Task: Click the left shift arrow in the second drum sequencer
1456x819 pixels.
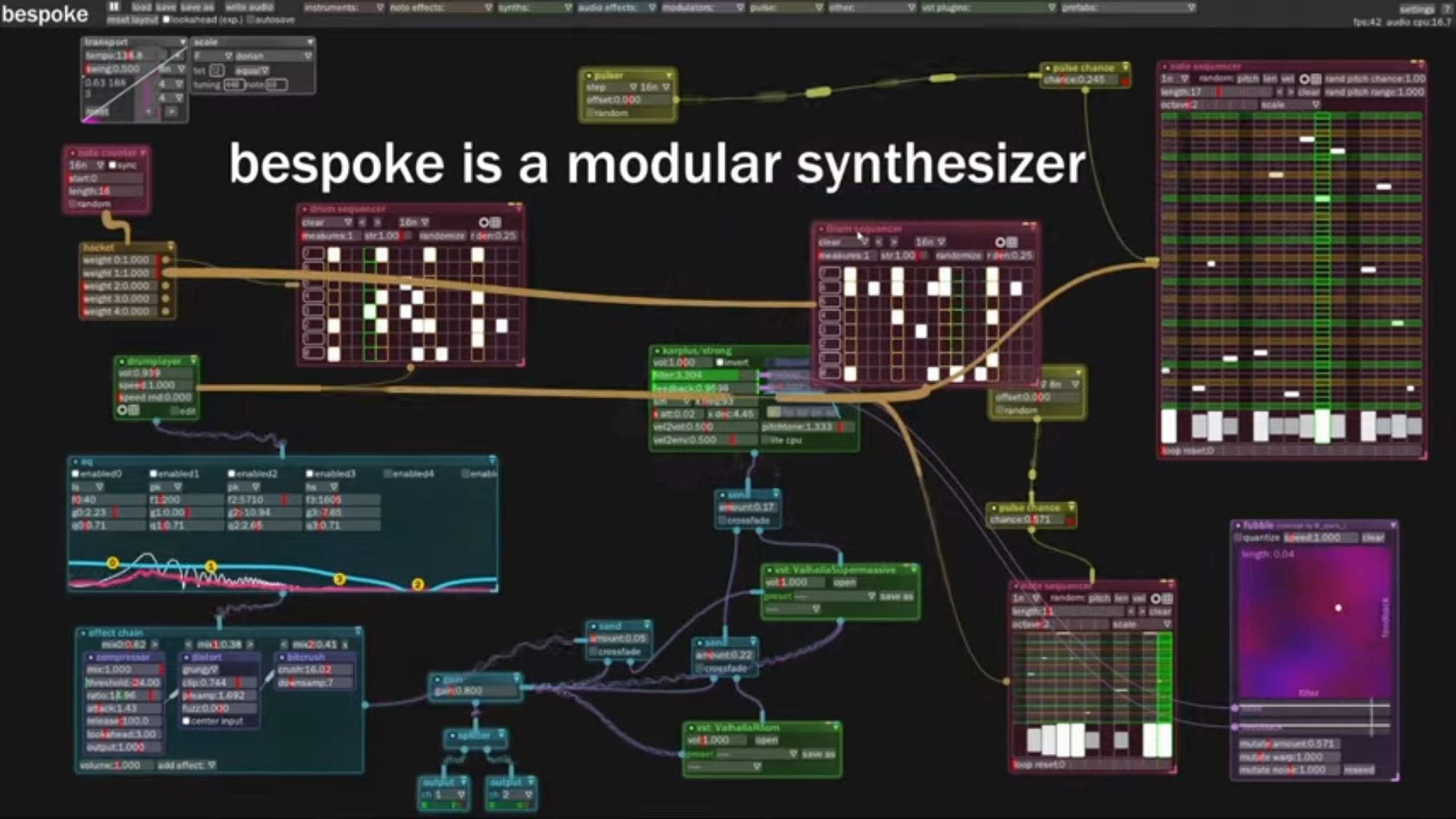Action: 878,242
